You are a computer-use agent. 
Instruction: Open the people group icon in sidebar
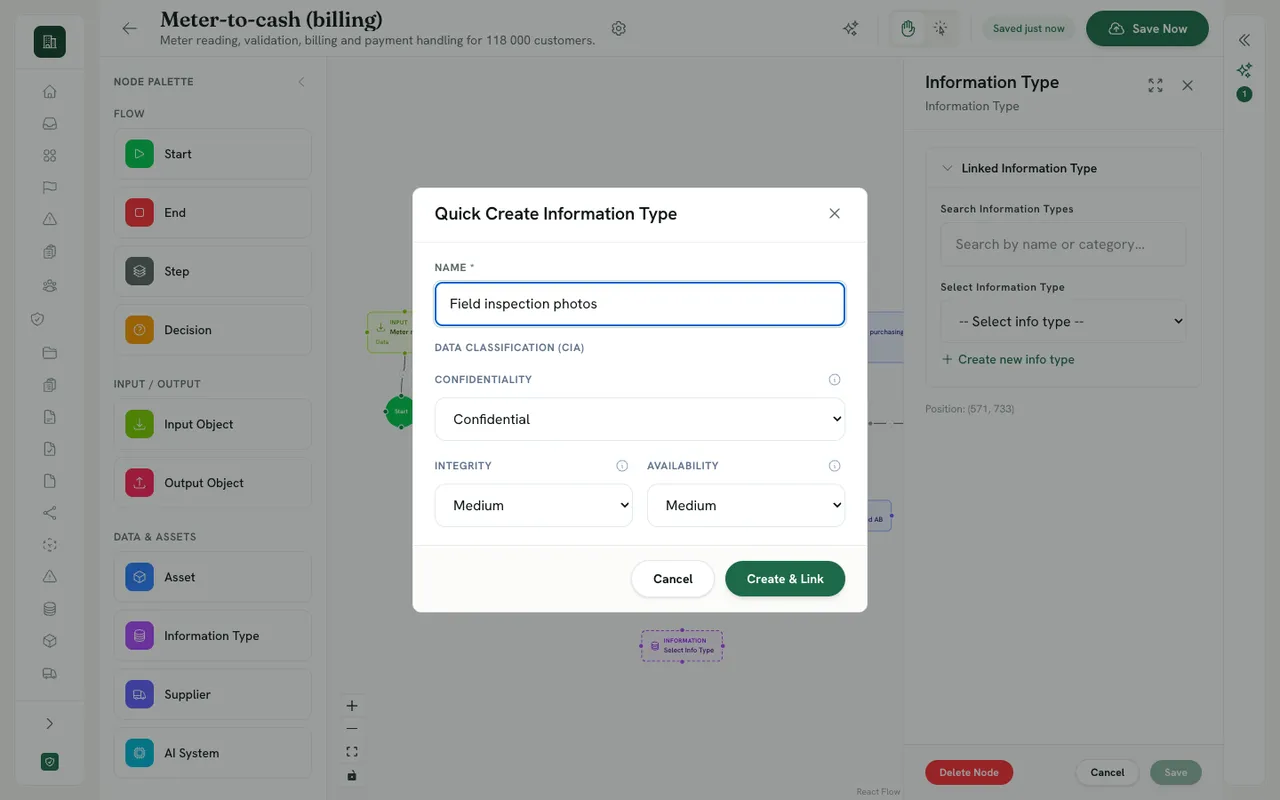pos(50,285)
